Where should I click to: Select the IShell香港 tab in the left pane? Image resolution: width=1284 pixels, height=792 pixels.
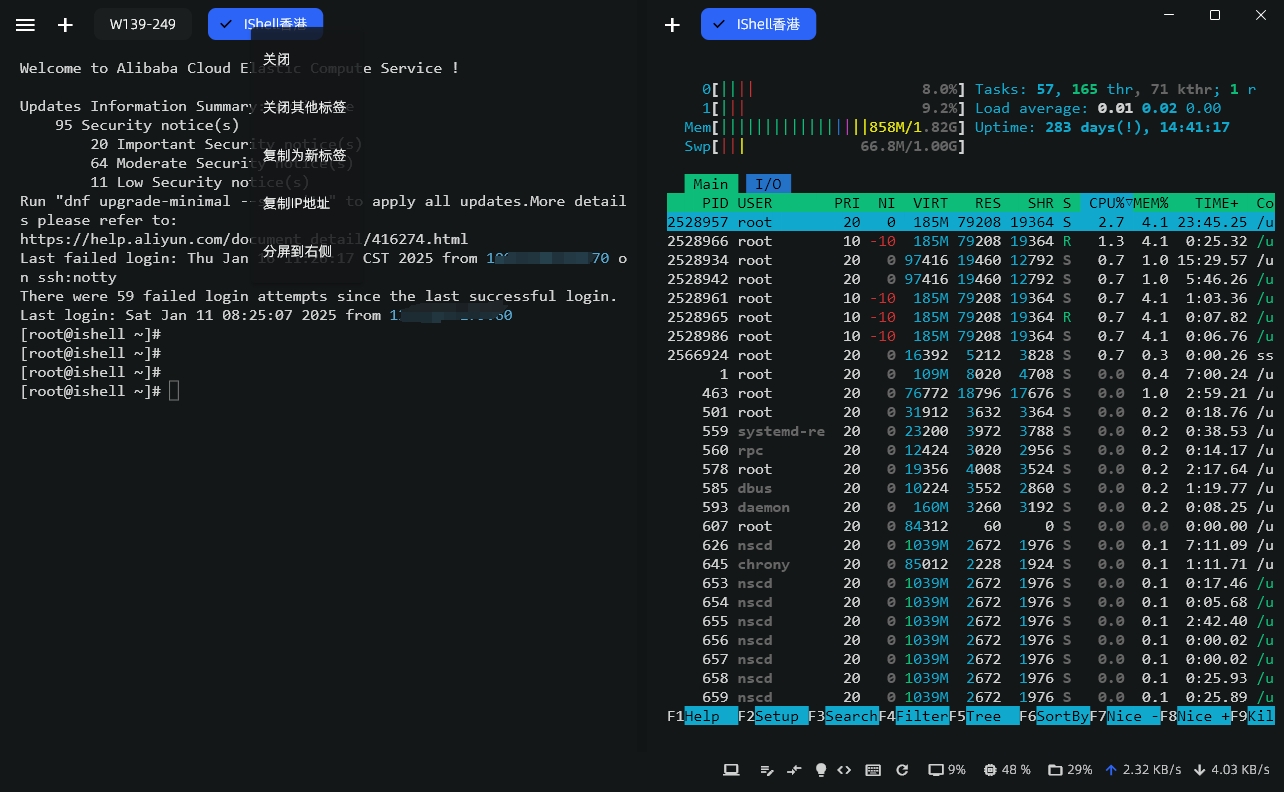click(x=265, y=24)
